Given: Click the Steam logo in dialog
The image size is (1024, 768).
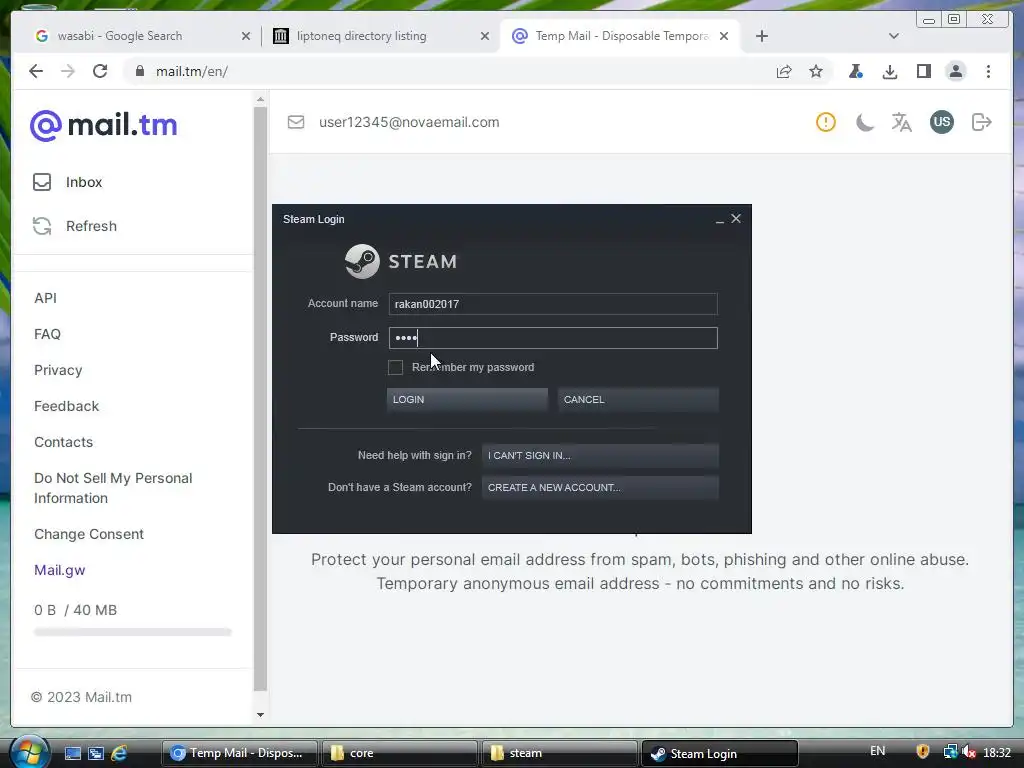Looking at the screenshot, I should coord(400,261).
